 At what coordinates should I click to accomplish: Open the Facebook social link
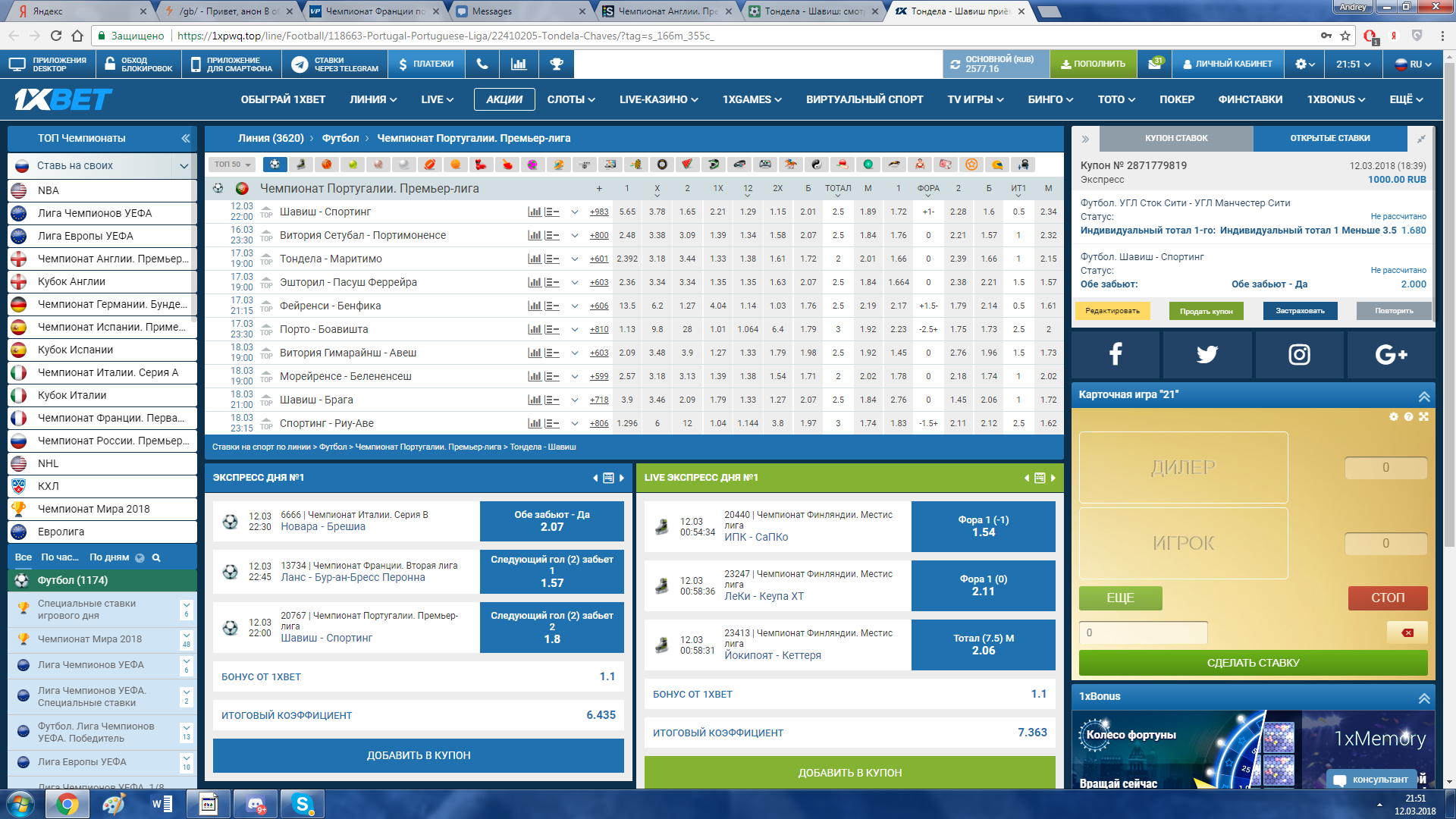(x=1116, y=354)
